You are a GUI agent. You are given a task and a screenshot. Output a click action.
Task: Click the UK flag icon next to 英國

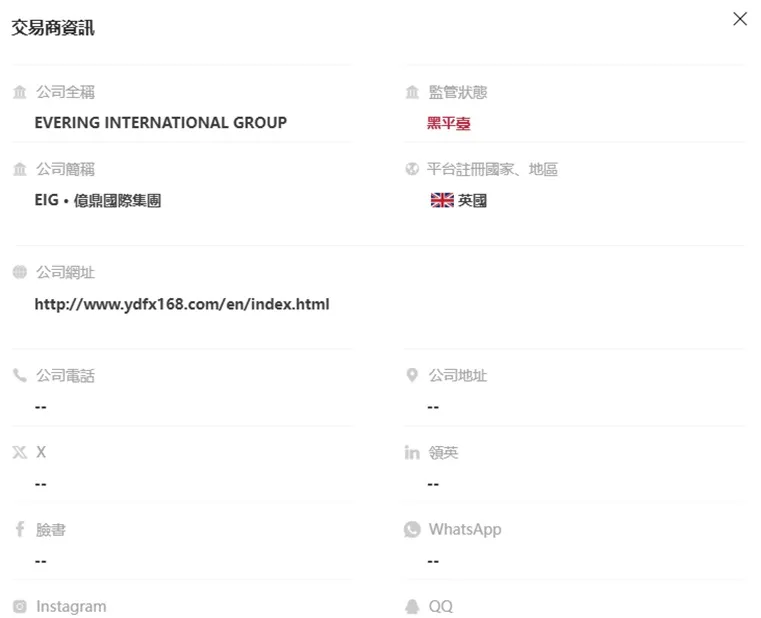pyautogui.click(x=442, y=200)
